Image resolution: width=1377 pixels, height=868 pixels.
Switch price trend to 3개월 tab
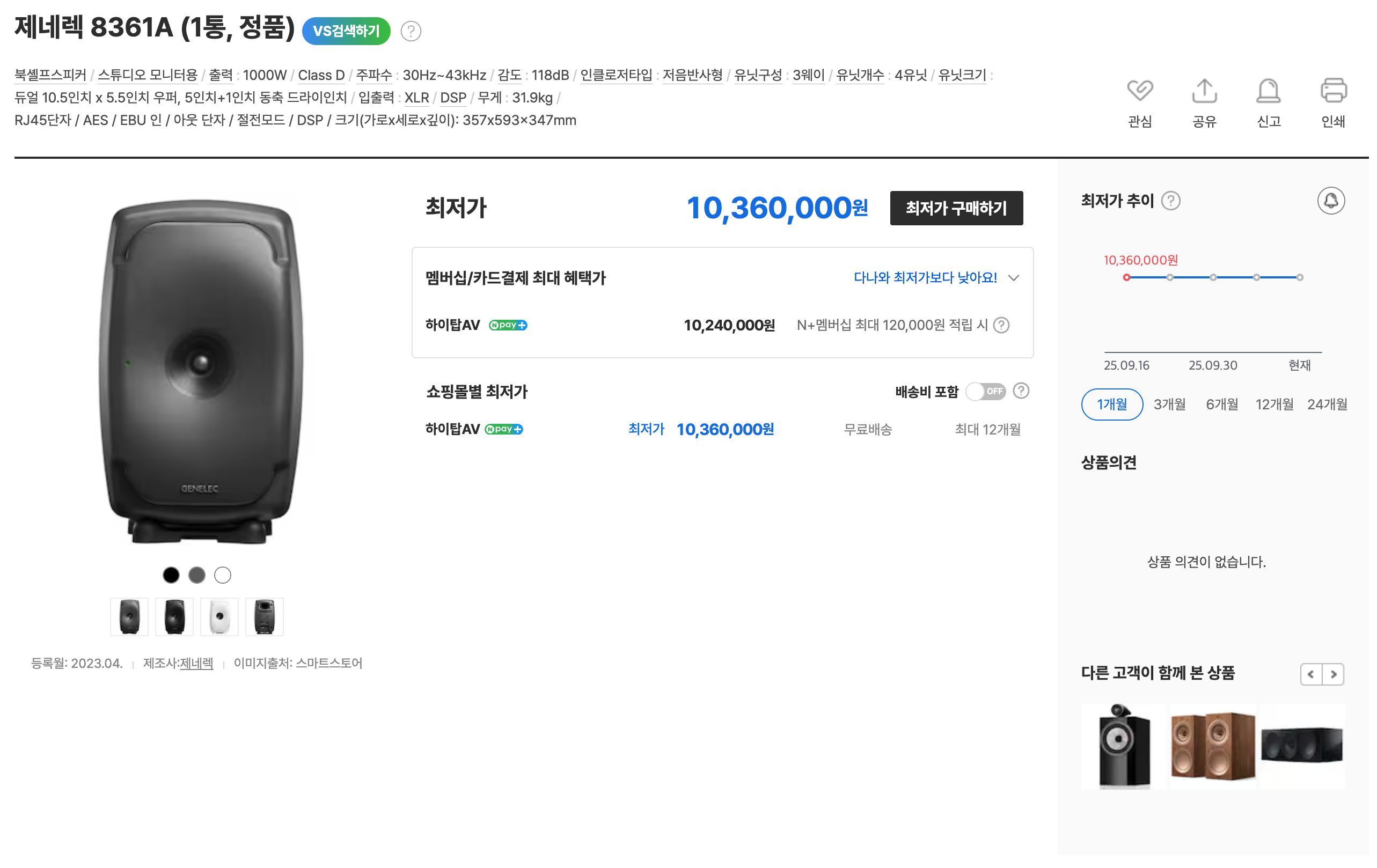(1169, 404)
